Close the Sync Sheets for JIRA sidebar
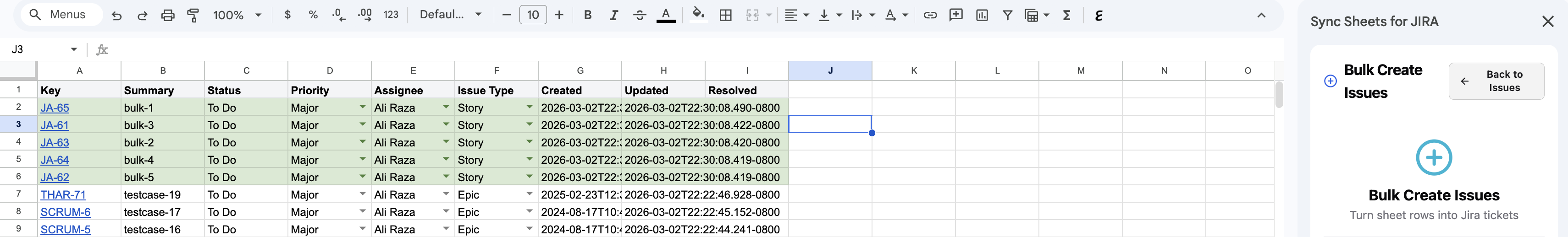This screenshot has height=237, width=1568. 1548,21
